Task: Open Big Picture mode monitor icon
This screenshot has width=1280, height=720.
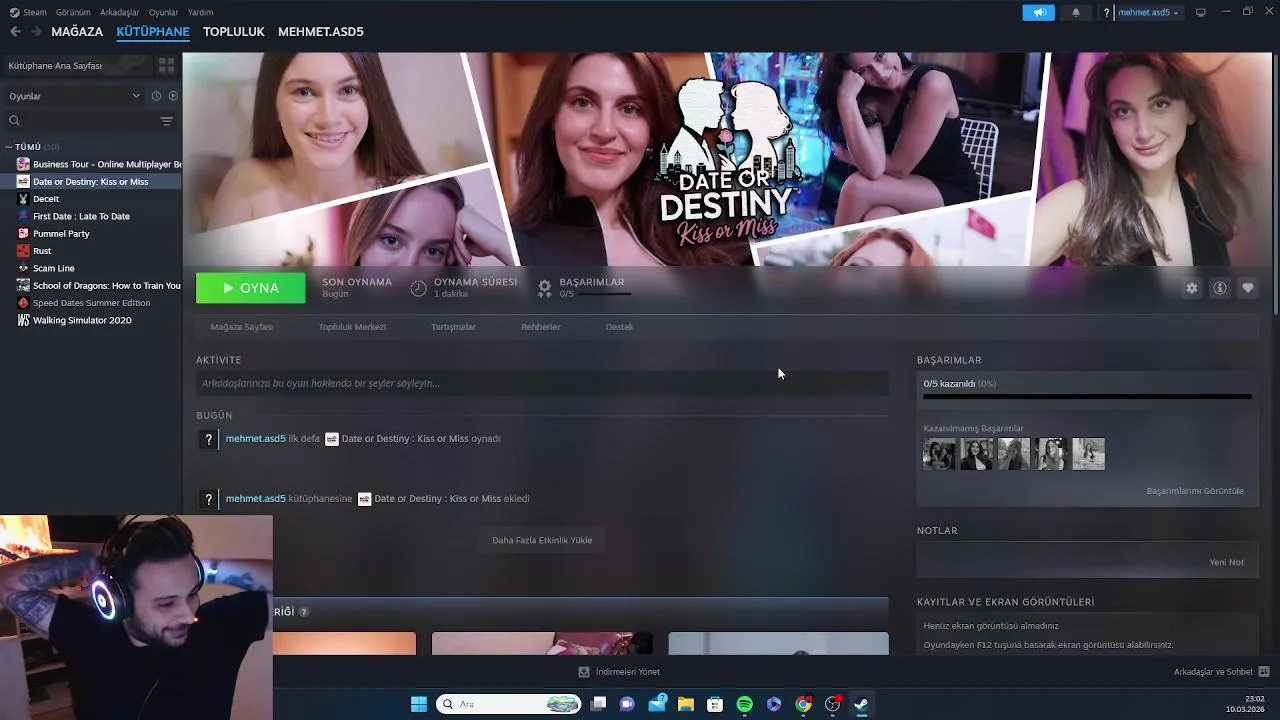Action: click(x=1201, y=12)
